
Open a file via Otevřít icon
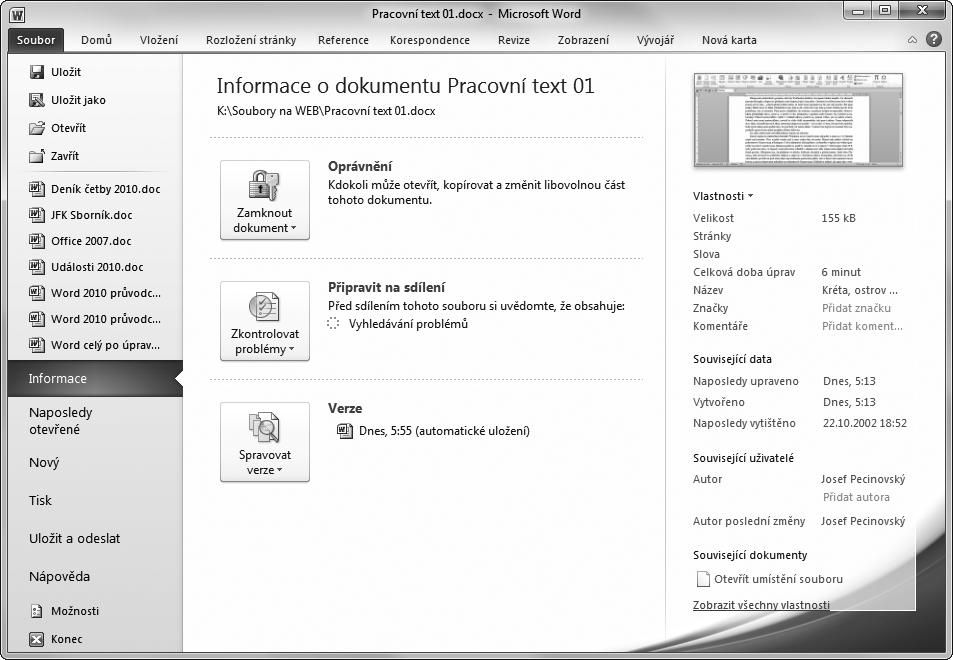click(36, 128)
